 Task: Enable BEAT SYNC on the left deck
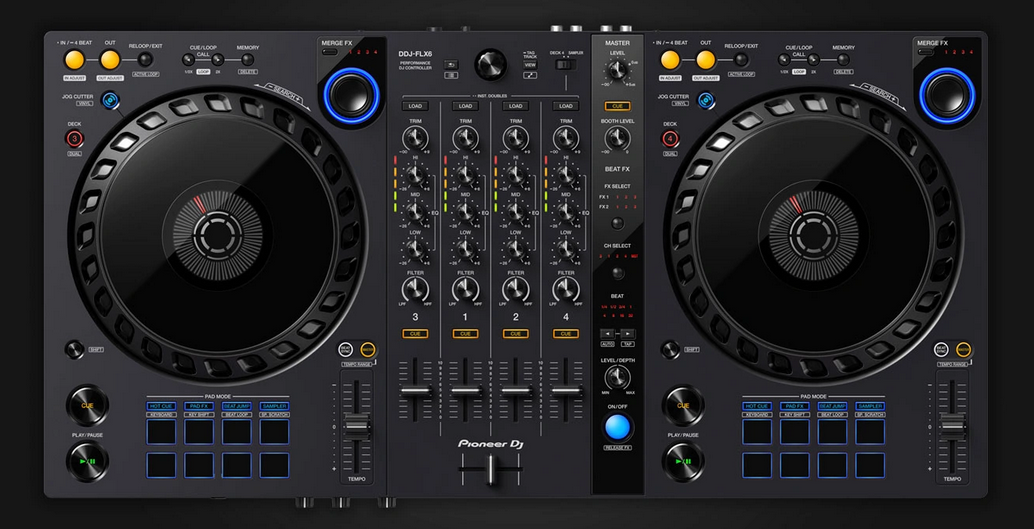click(346, 350)
